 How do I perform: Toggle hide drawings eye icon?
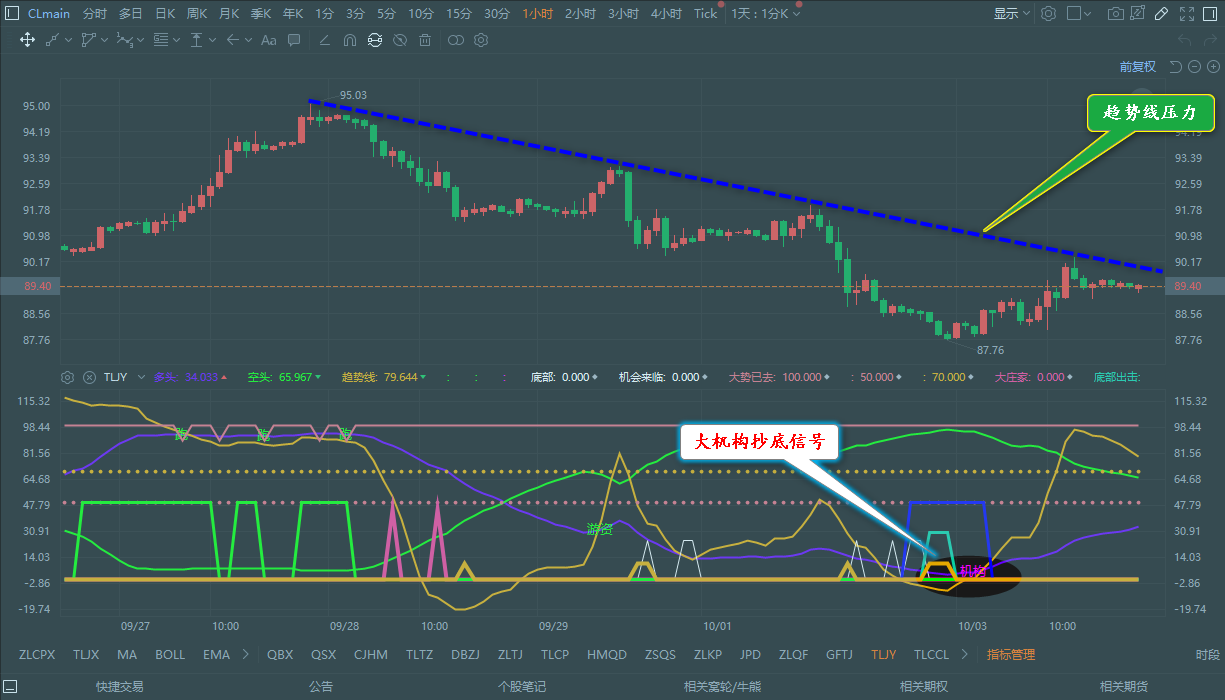coord(400,40)
